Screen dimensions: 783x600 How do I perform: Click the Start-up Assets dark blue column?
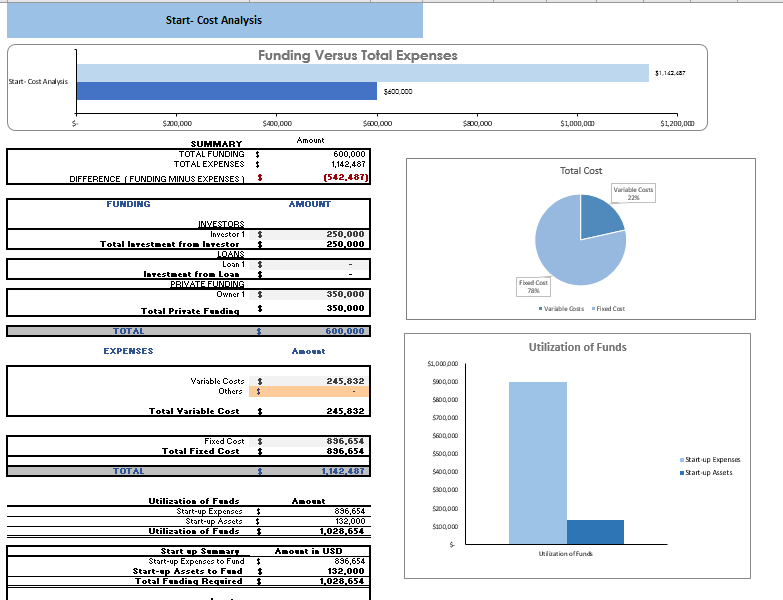[595, 532]
